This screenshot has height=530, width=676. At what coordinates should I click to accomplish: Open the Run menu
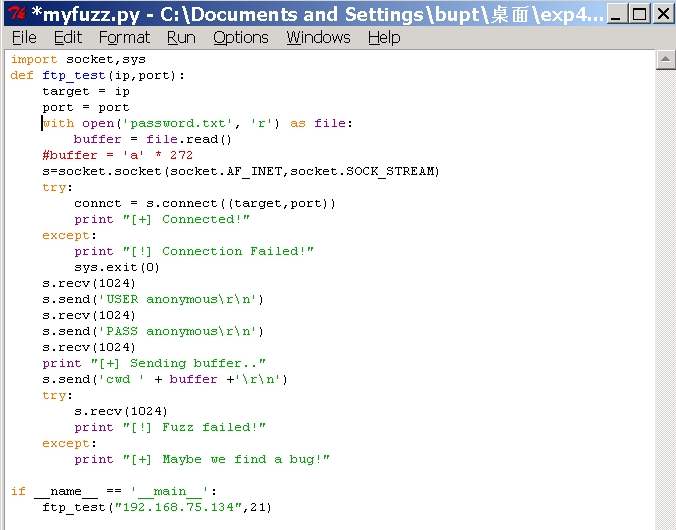(181, 37)
